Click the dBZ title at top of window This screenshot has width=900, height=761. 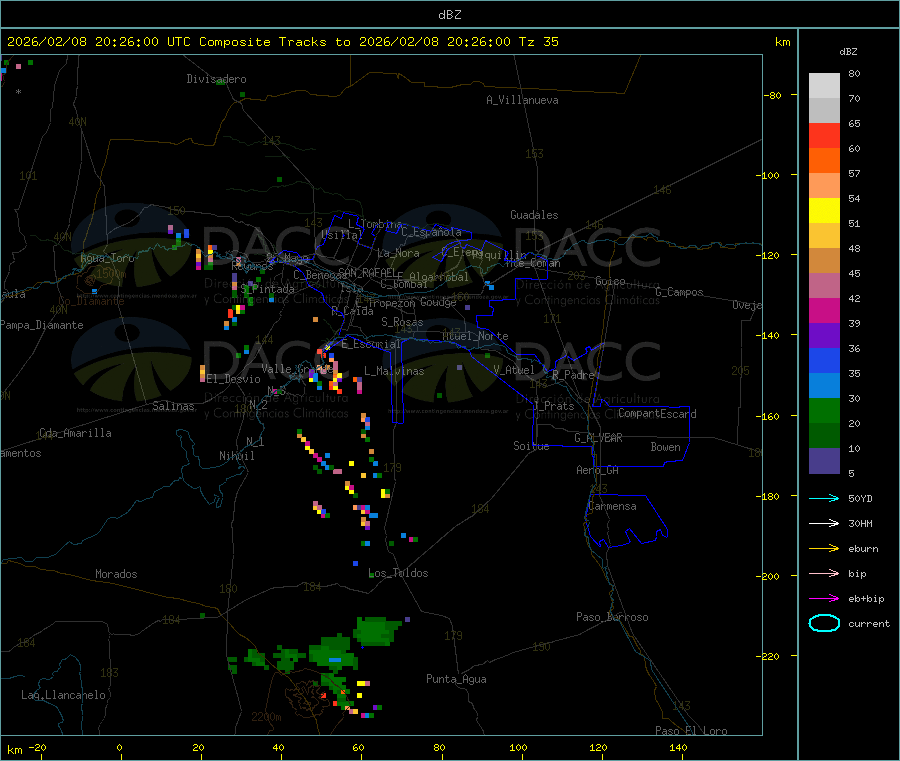pyautogui.click(x=449, y=14)
